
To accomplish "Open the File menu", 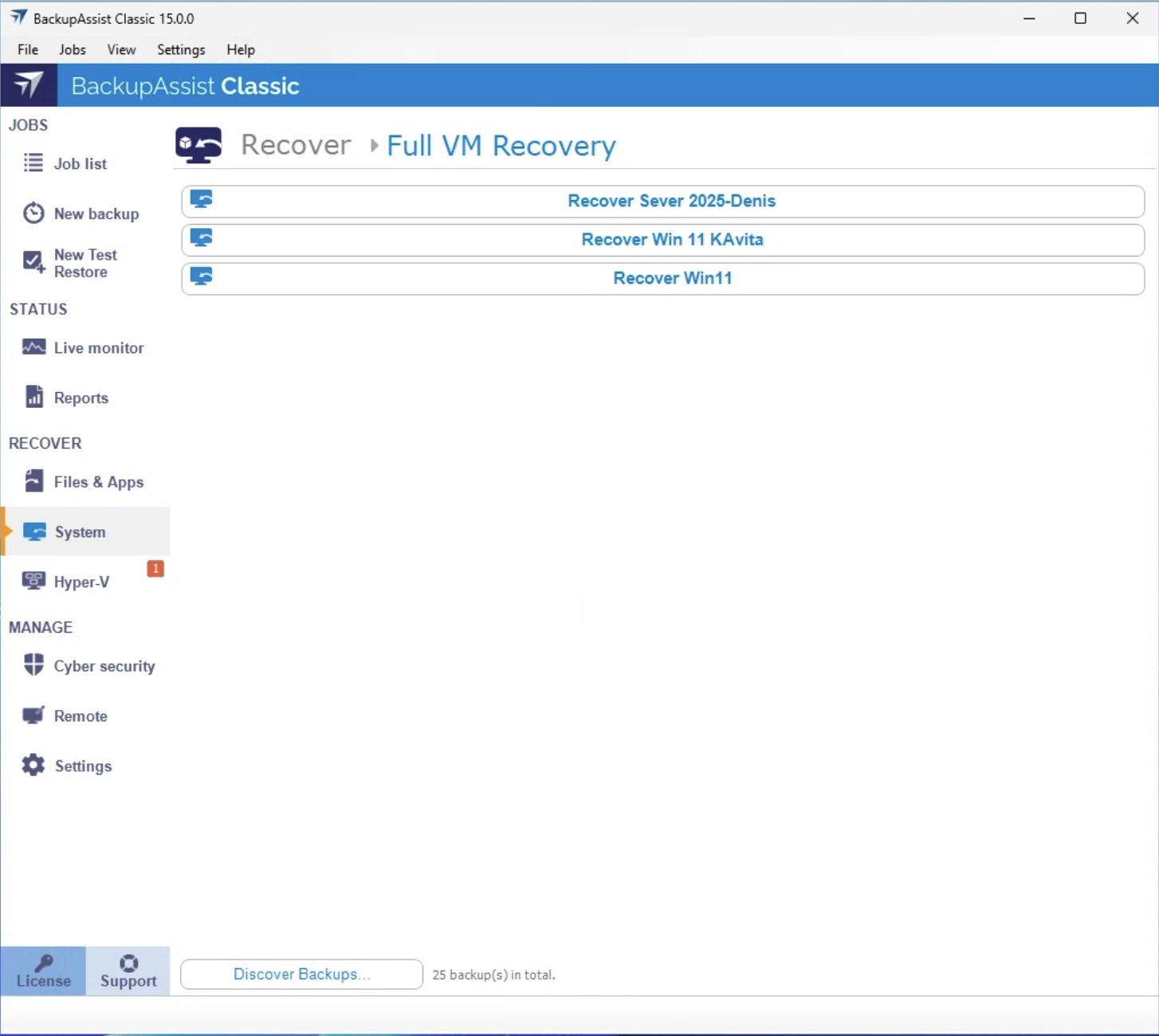I will click(x=28, y=49).
